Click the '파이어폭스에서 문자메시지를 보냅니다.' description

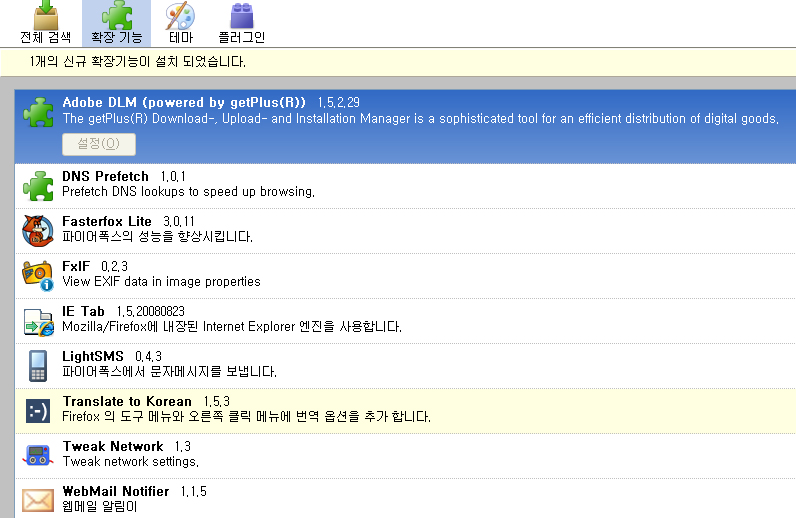tap(170, 372)
